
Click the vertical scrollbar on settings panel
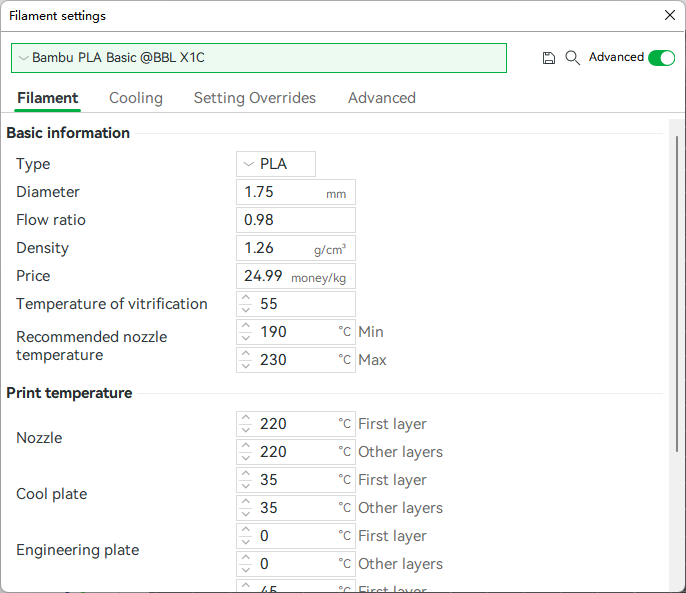point(677,293)
